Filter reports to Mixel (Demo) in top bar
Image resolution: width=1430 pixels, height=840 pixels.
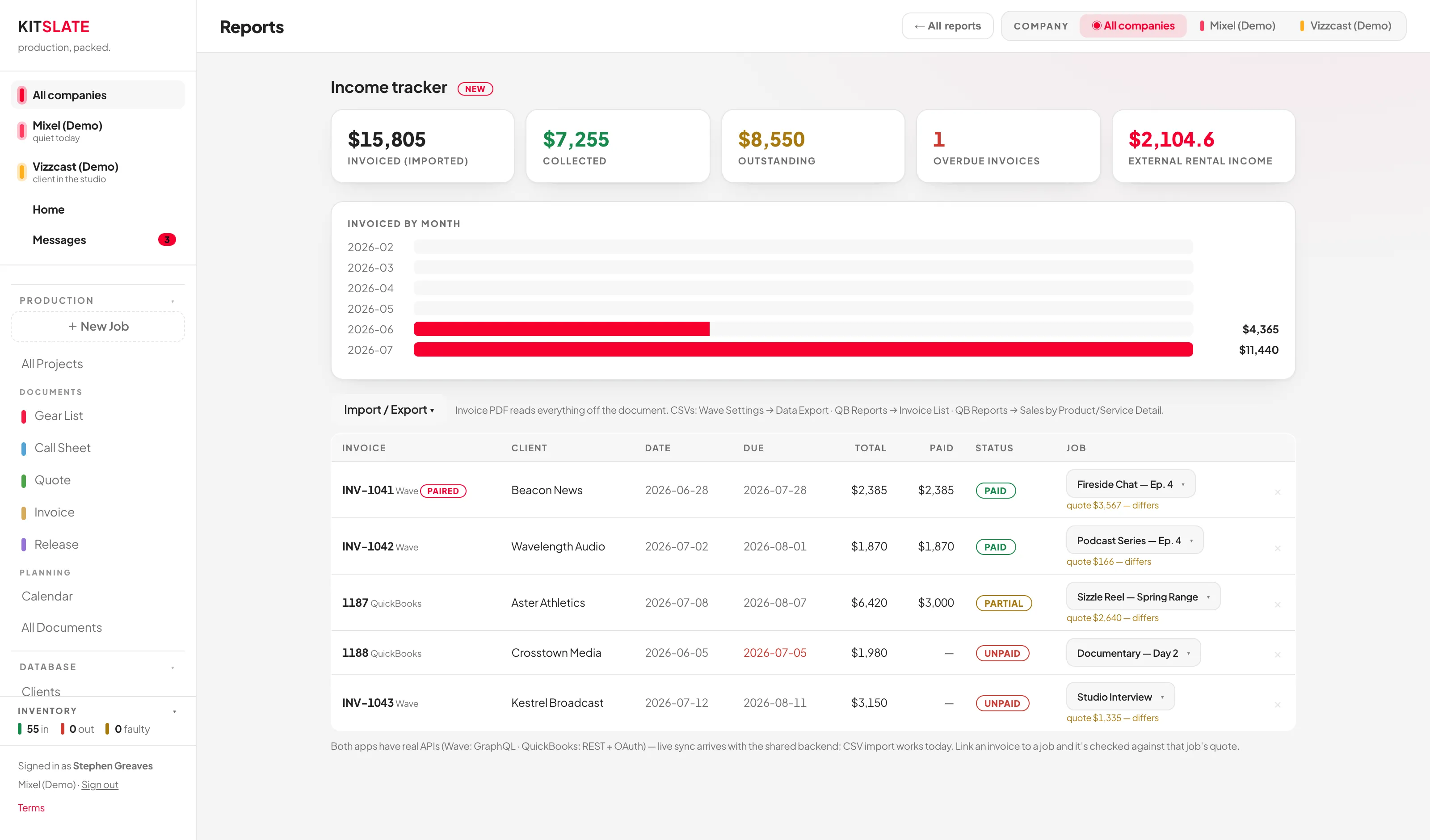(1238, 25)
